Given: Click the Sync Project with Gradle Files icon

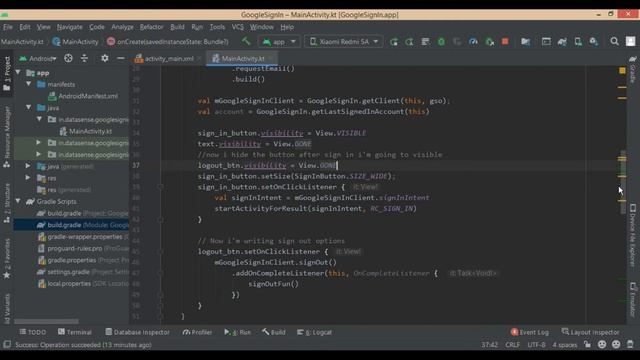Looking at the screenshot, I should click(562, 42).
